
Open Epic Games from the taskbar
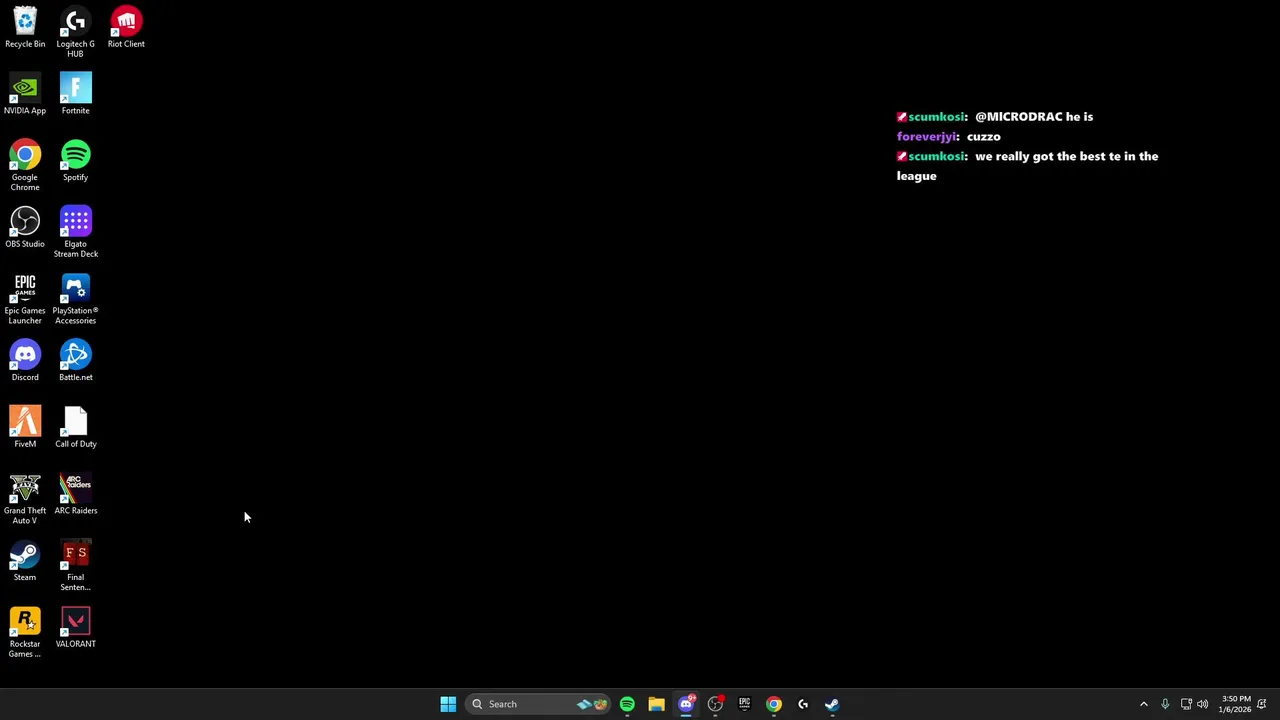744,704
